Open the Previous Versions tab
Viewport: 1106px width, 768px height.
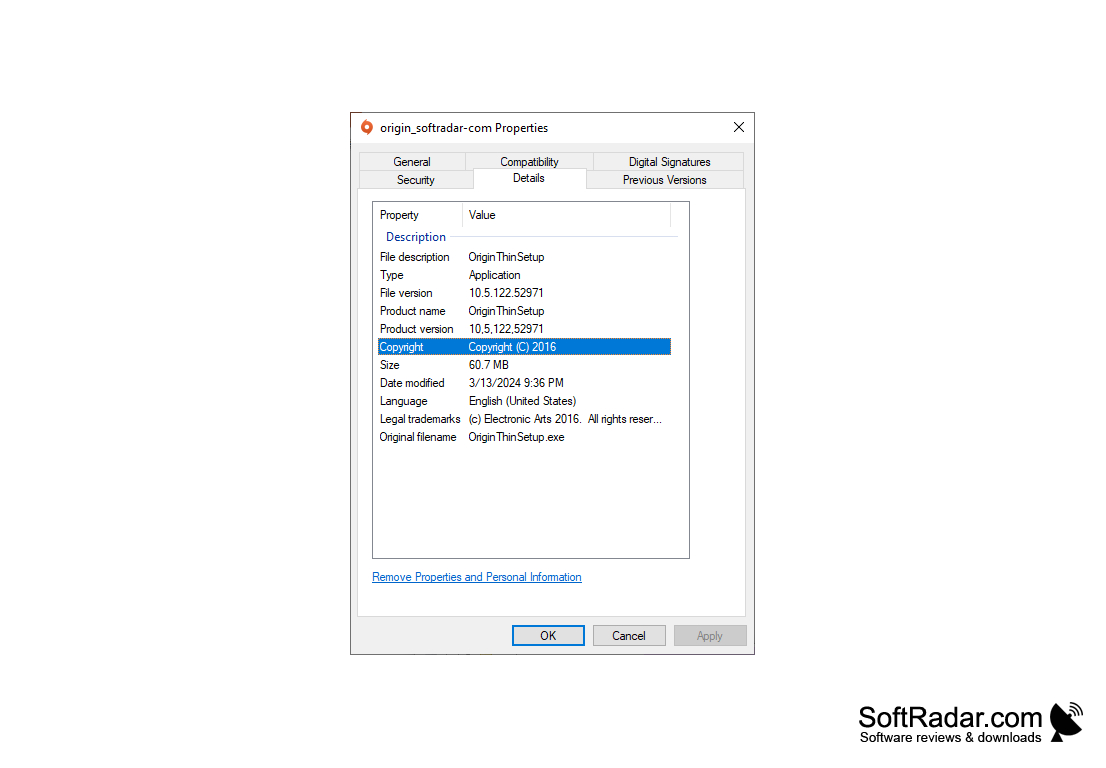click(x=664, y=180)
